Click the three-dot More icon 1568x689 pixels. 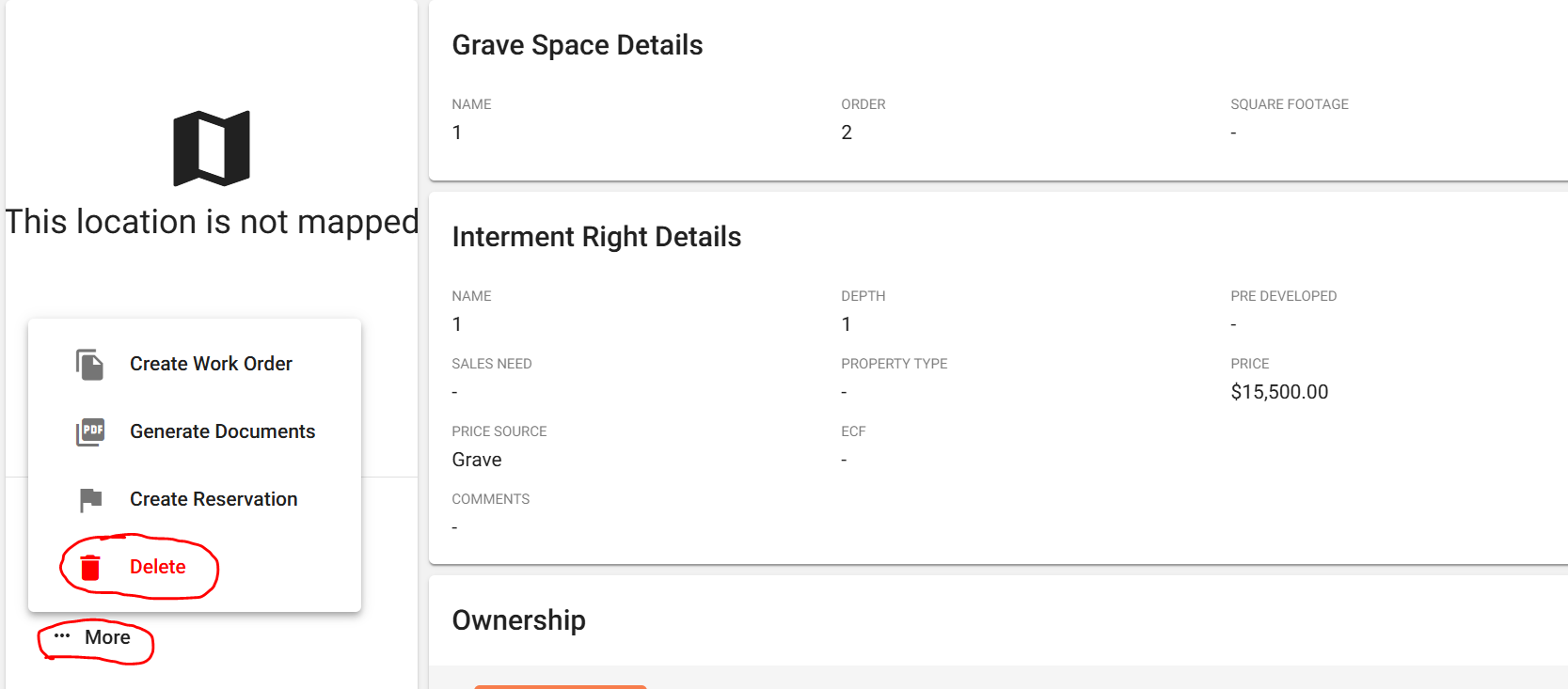point(62,636)
